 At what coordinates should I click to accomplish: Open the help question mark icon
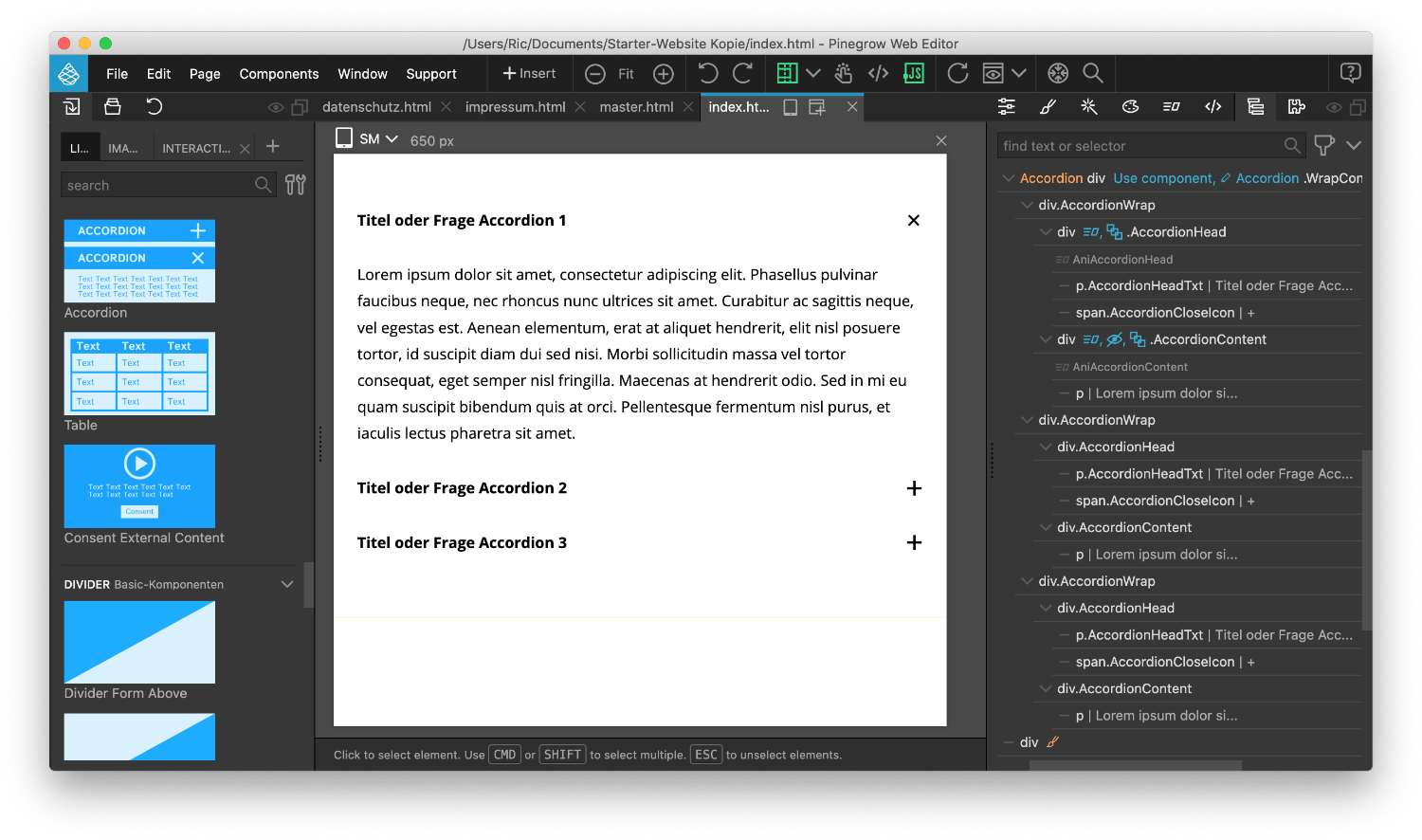point(1351,73)
